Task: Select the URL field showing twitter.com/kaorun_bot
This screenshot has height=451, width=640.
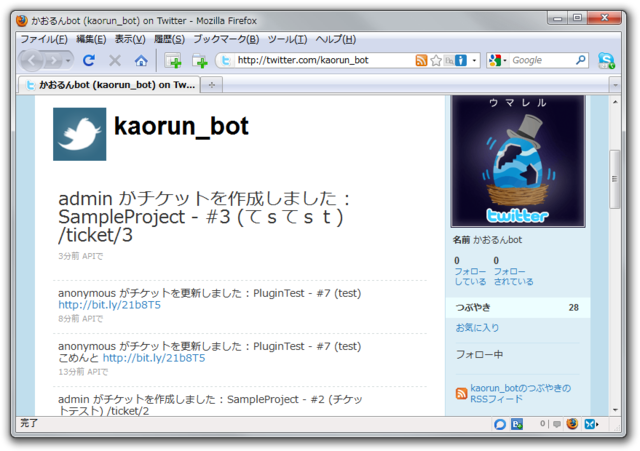Action: point(324,60)
